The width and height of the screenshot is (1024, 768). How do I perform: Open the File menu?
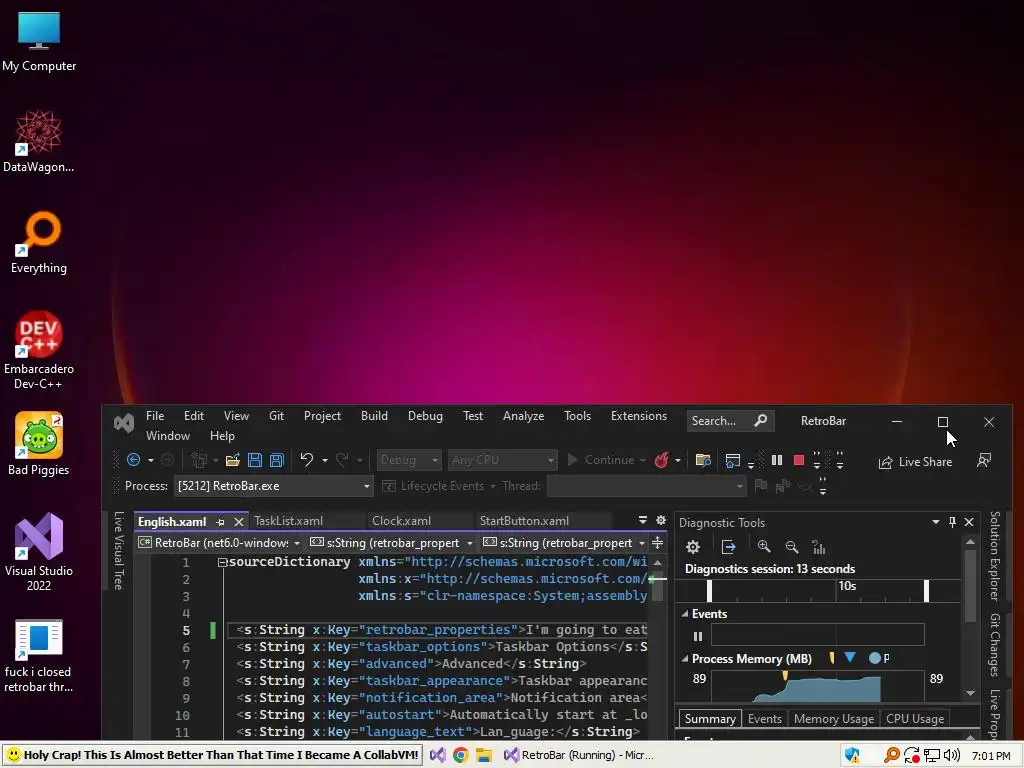[x=155, y=416]
